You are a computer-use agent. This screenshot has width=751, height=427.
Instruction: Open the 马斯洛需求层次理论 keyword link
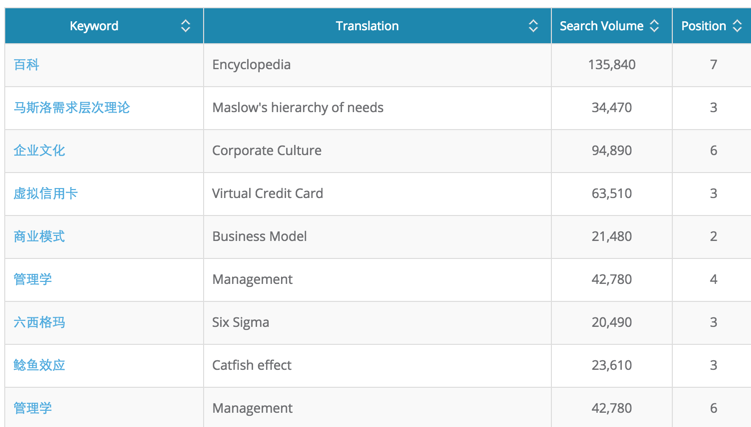pos(72,108)
